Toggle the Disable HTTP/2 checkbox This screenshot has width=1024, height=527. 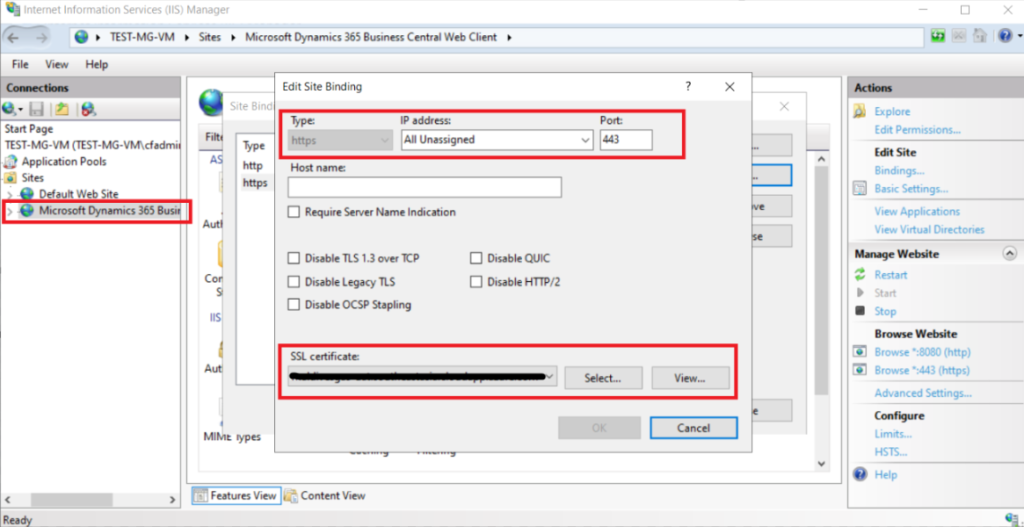coord(476,282)
